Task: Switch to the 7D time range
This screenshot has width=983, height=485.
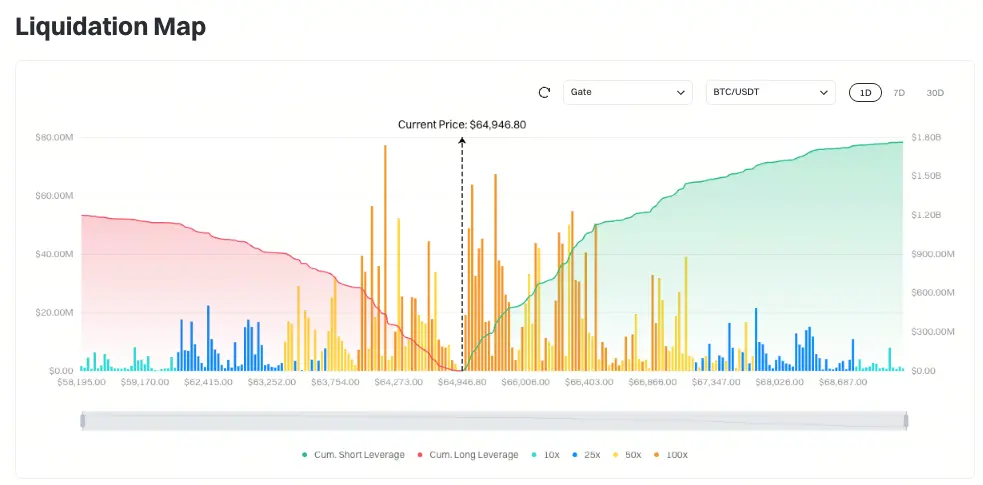Action: [x=899, y=93]
